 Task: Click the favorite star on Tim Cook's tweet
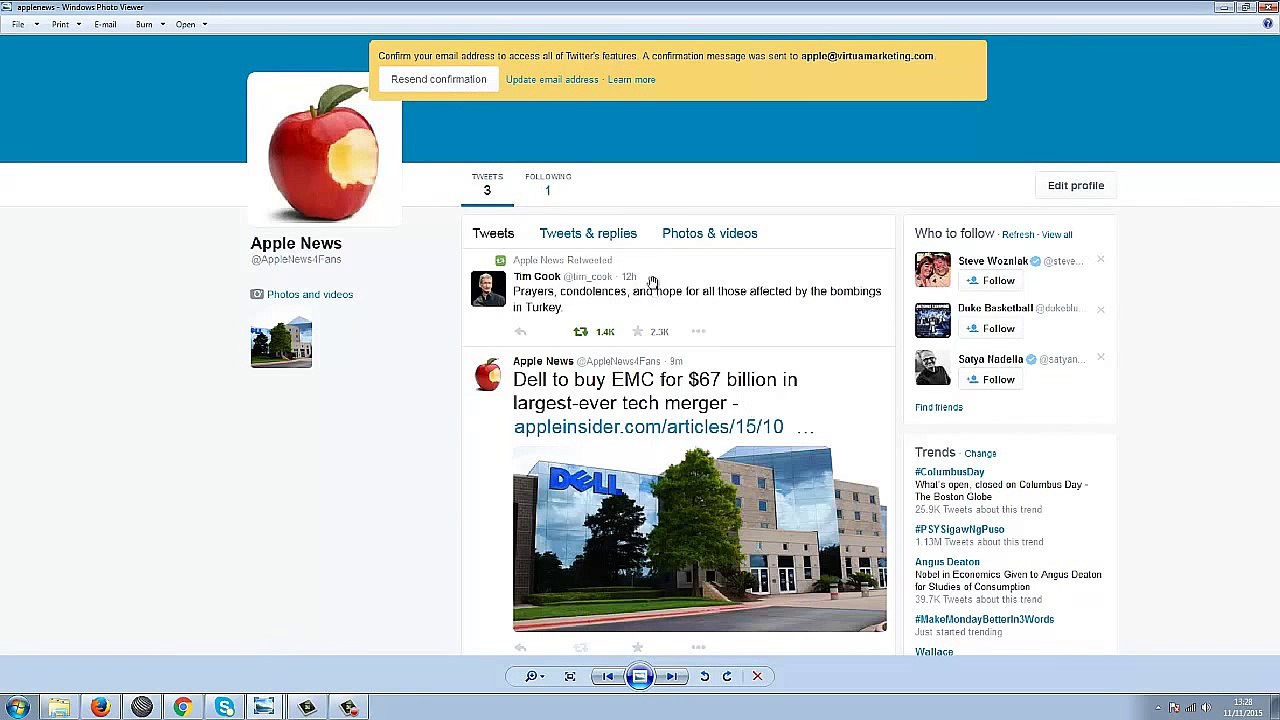click(x=637, y=332)
